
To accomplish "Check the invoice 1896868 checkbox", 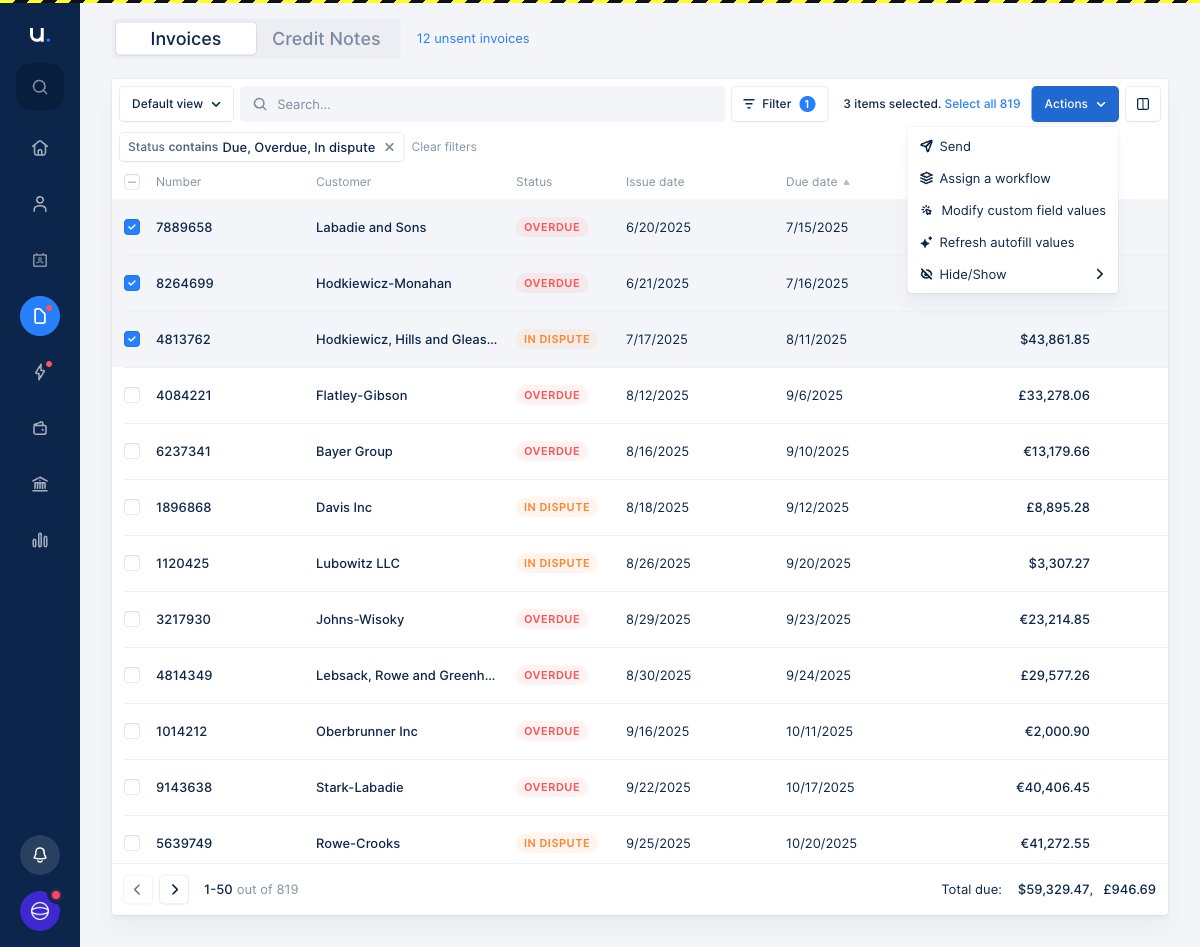I will coord(132,507).
